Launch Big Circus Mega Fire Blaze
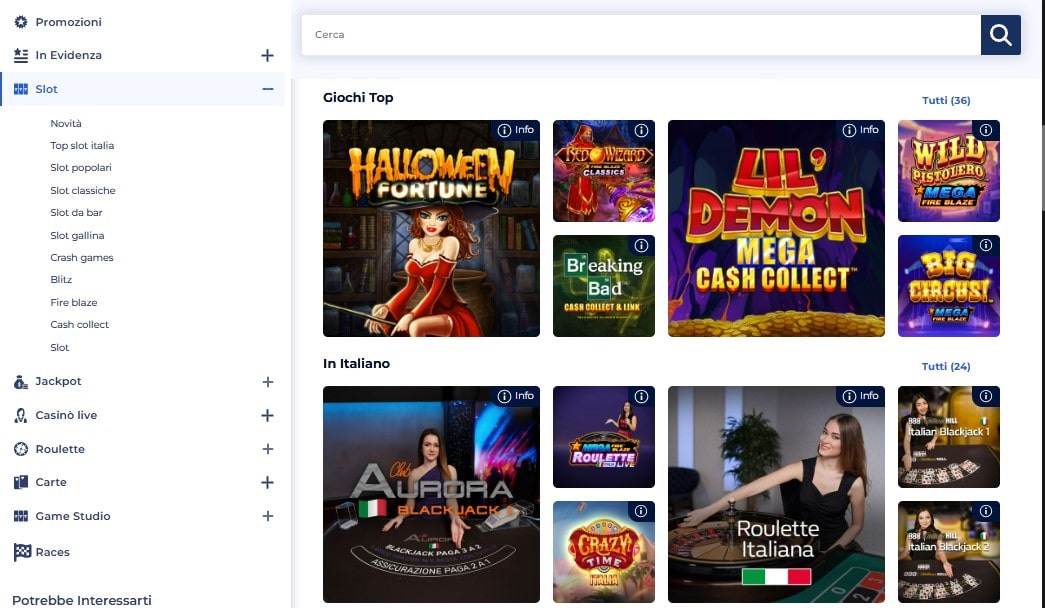The height and width of the screenshot is (608, 1045). point(948,285)
